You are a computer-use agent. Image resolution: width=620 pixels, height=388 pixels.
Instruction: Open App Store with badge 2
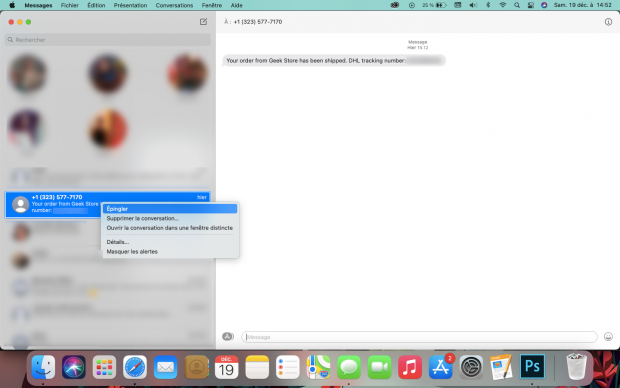pos(440,367)
